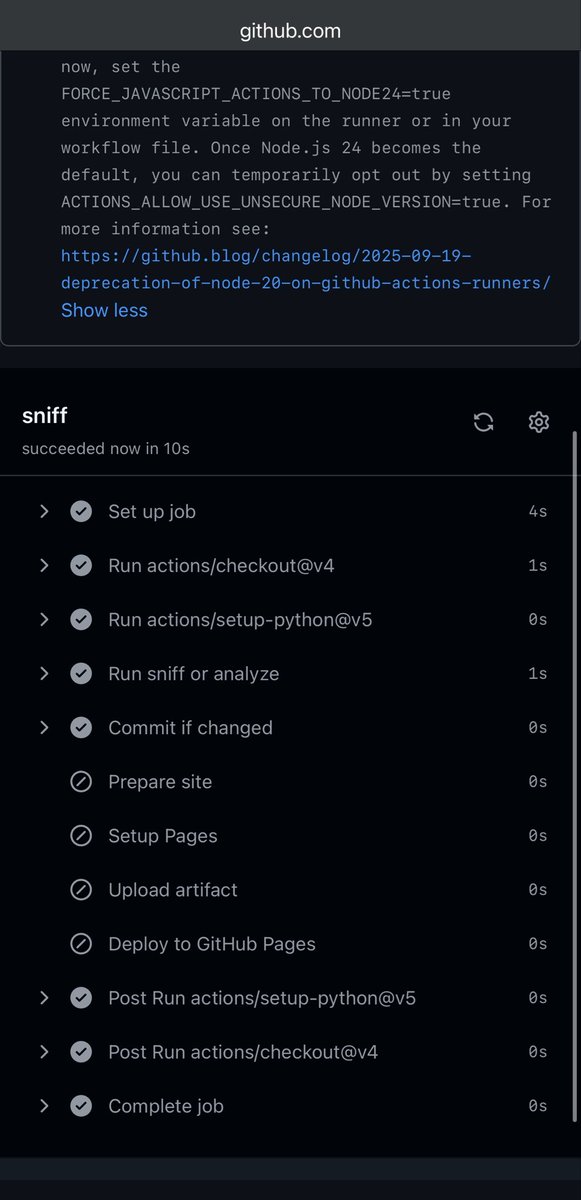Expand the Commit if changed chevron
This screenshot has height=1200, width=581.
[x=44, y=728]
